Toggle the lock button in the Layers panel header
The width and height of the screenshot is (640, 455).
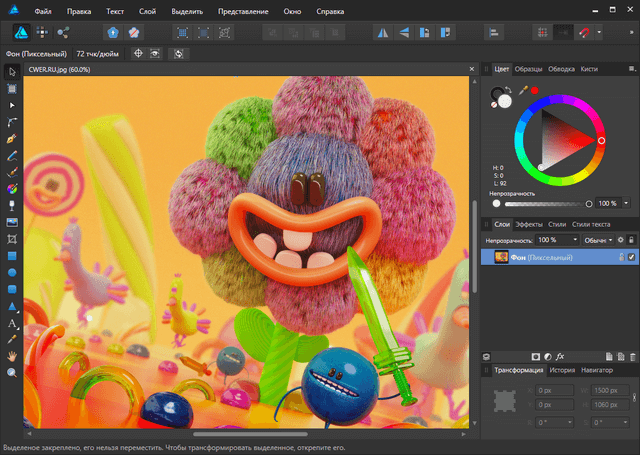click(631, 240)
